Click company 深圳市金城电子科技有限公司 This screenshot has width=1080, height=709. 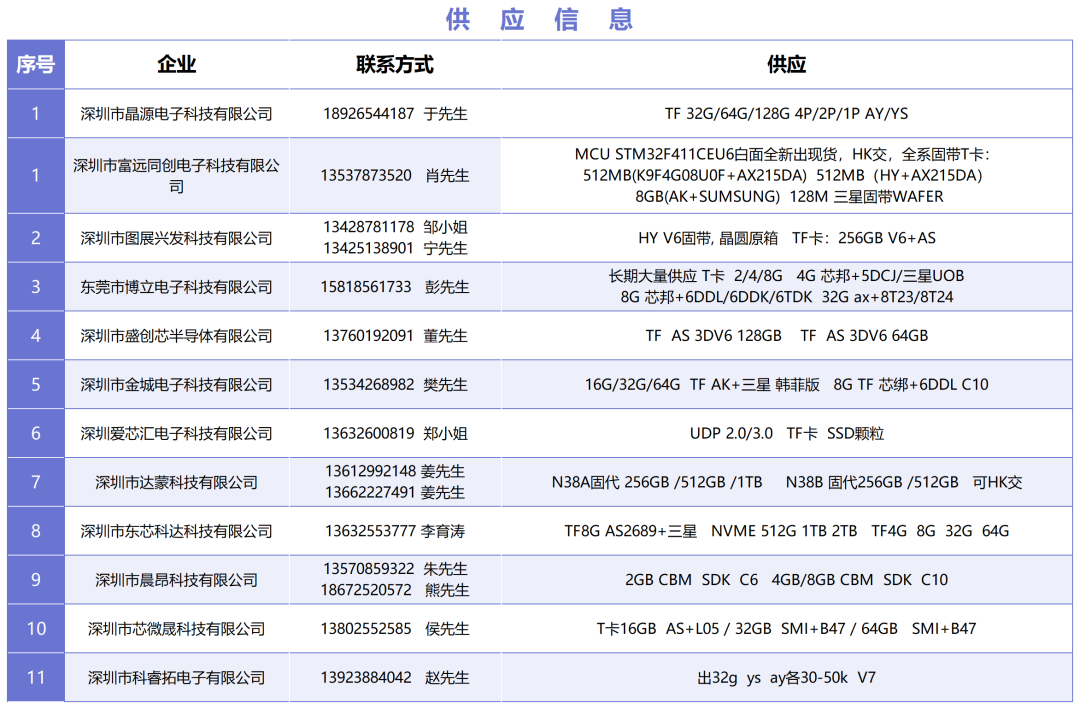coord(176,385)
